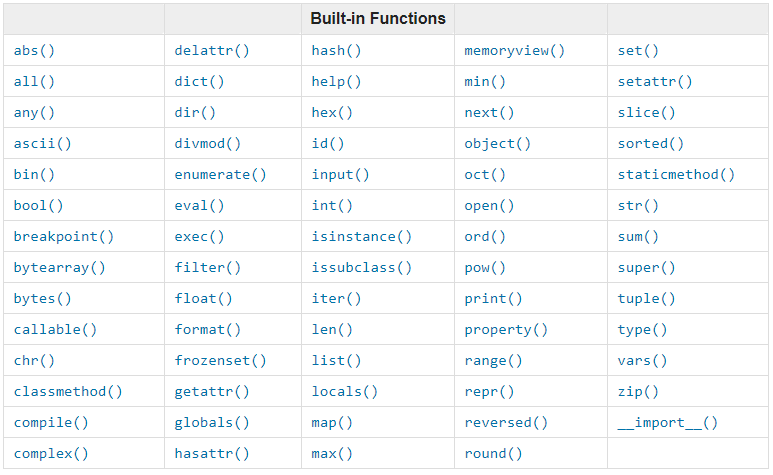Viewport: 773px width, 475px height.
Task: Follow the dict() link
Action: click(x=199, y=82)
